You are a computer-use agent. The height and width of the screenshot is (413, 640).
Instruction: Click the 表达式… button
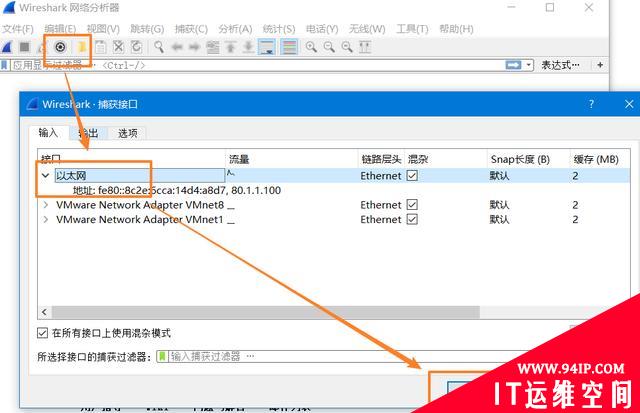tap(560, 65)
